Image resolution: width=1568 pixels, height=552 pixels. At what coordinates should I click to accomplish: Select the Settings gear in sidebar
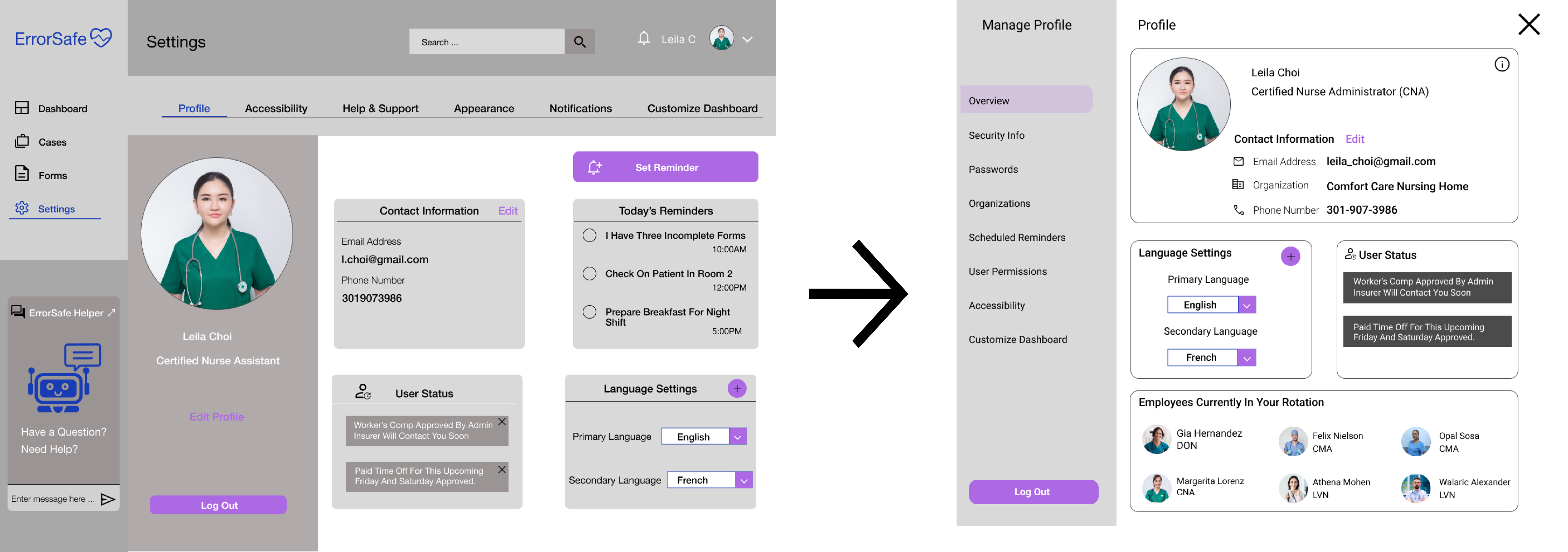coord(22,208)
